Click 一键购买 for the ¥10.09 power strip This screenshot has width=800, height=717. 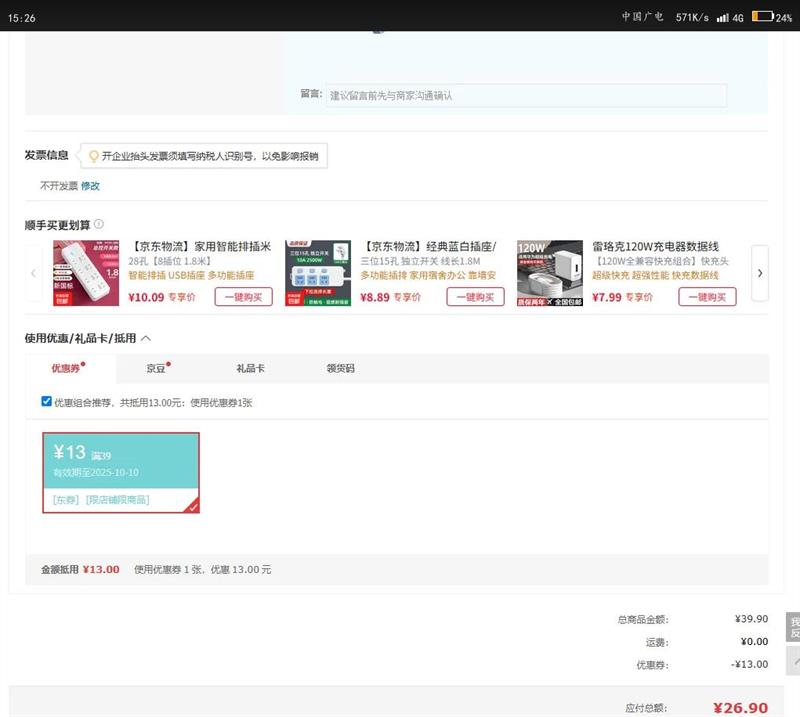(243, 297)
